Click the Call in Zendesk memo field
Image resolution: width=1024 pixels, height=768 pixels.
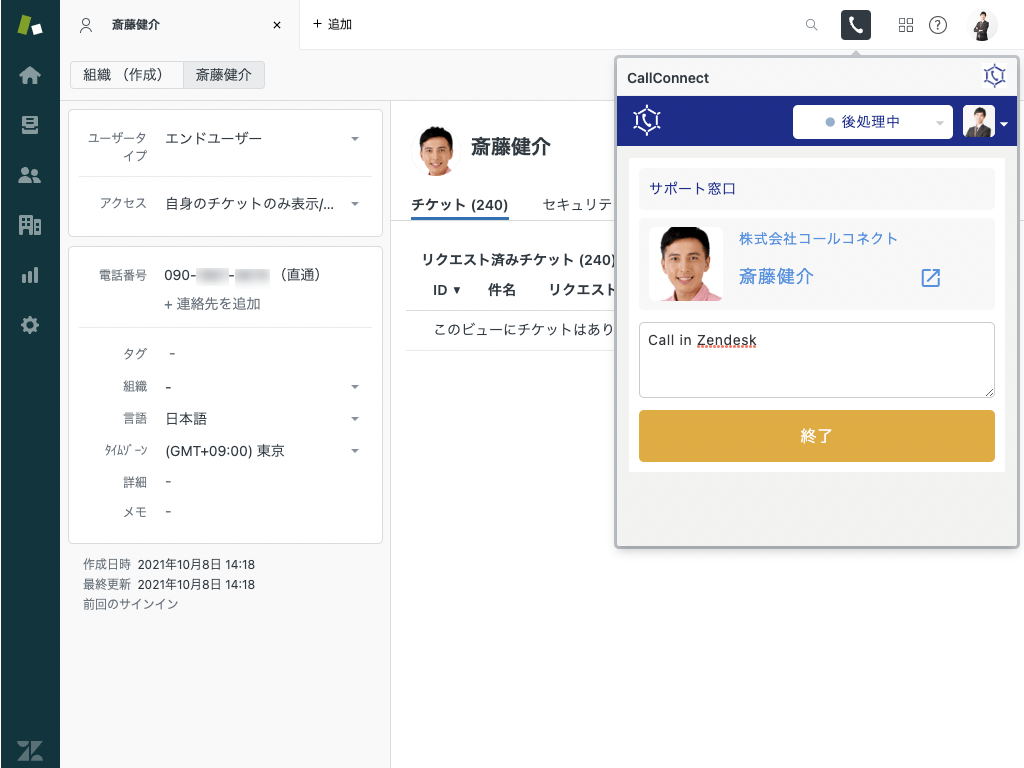pos(816,360)
